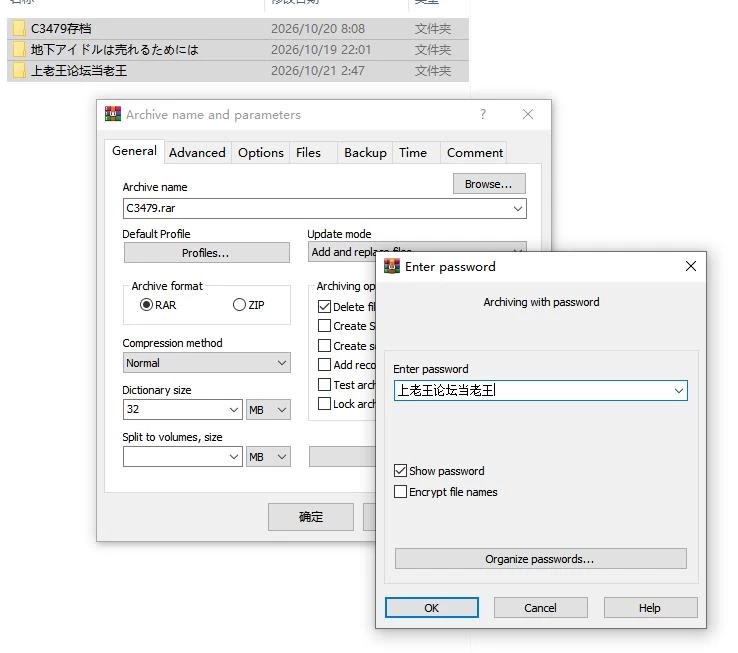
Task: Close the Archive name and parameters dialog
Action: pyautogui.click(x=528, y=114)
